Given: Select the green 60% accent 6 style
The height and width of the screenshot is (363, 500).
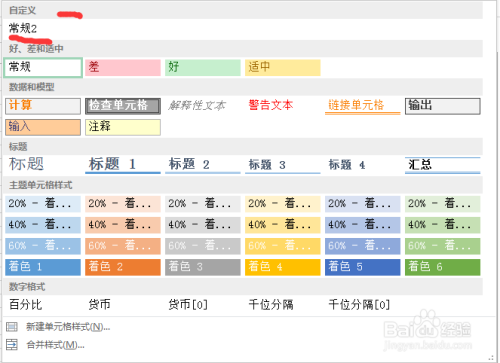Looking at the screenshot, I should [x=443, y=246].
